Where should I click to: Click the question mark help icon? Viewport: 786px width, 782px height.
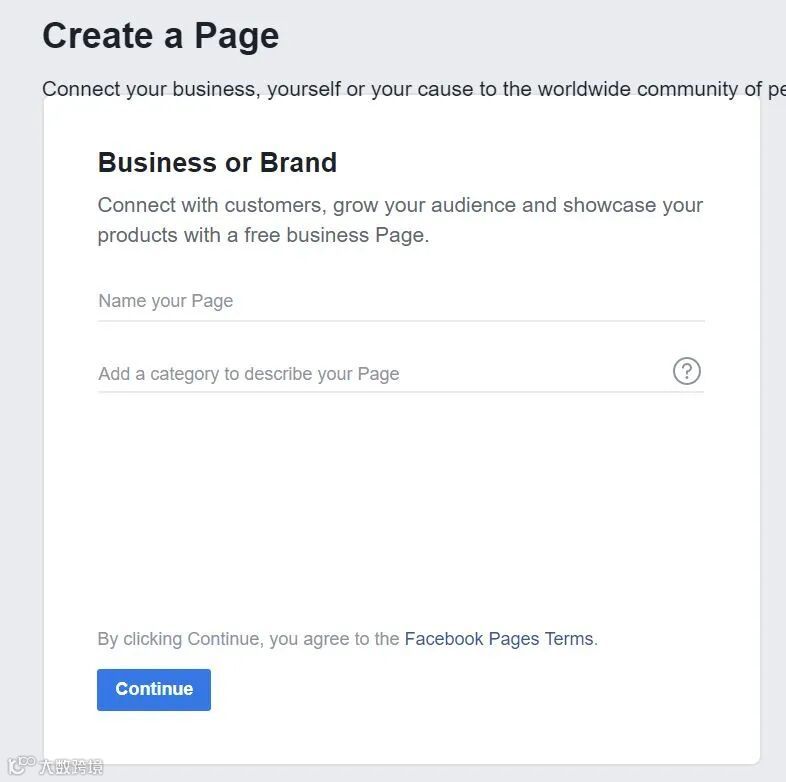click(x=686, y=372)
